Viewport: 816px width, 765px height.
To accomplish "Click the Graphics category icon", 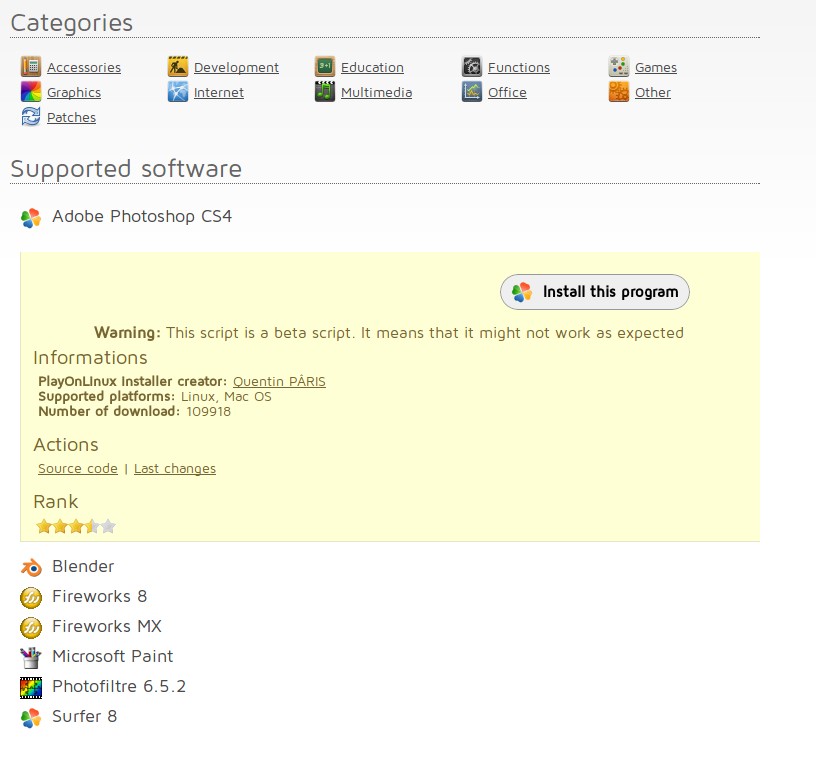I will click(31, 92).
